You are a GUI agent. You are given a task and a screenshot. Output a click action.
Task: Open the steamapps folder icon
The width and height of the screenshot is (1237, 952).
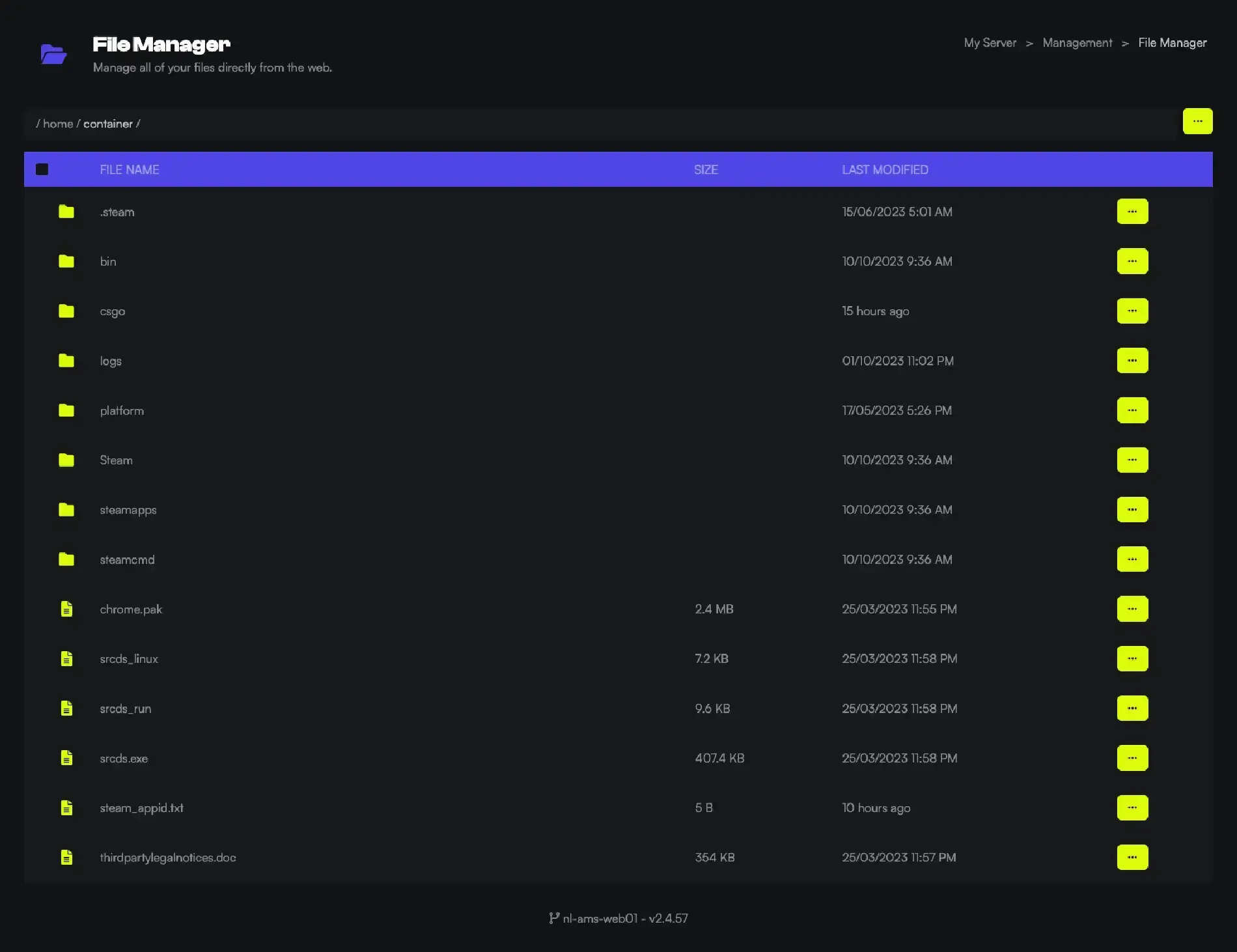pos(66,510)
